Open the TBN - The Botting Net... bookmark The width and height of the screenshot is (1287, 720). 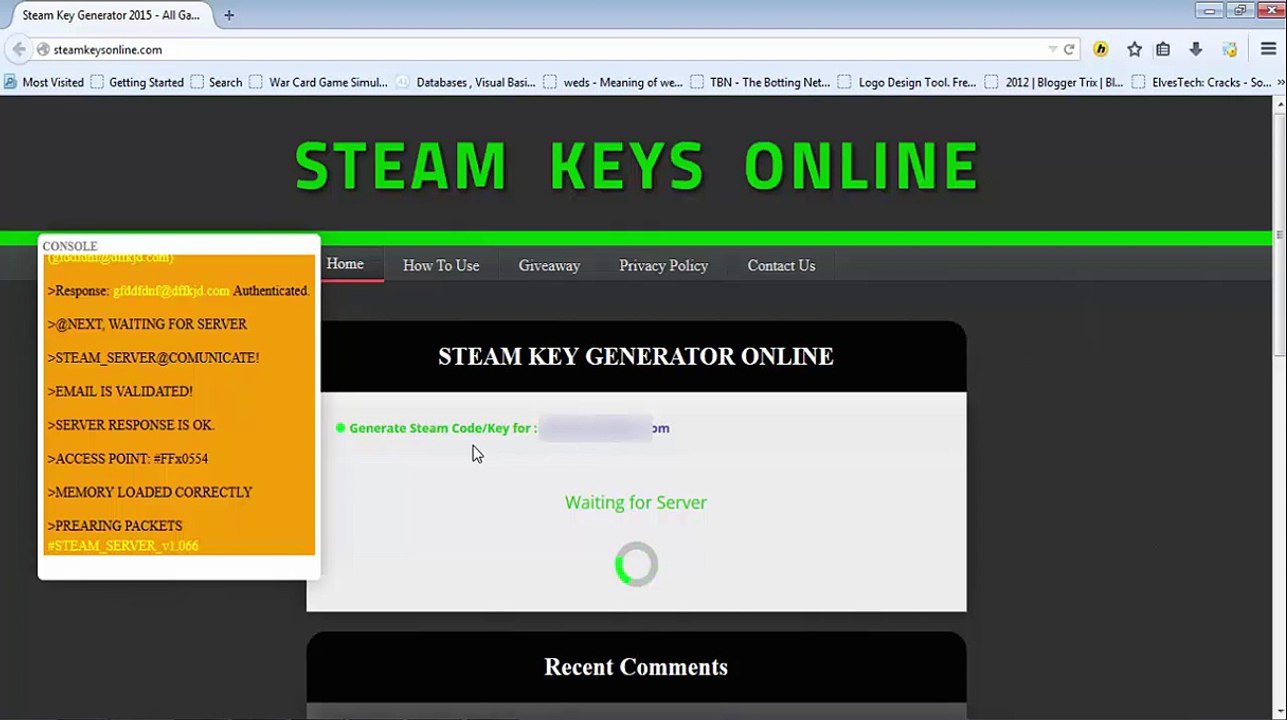pyautogui.click(x=761, y=82)
